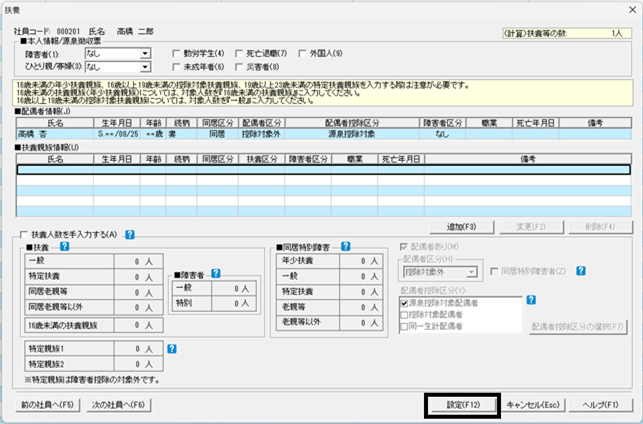Click 同居老親等以外 count field
This screenshot has width=643, height=424.
click(x=139, y=308)
